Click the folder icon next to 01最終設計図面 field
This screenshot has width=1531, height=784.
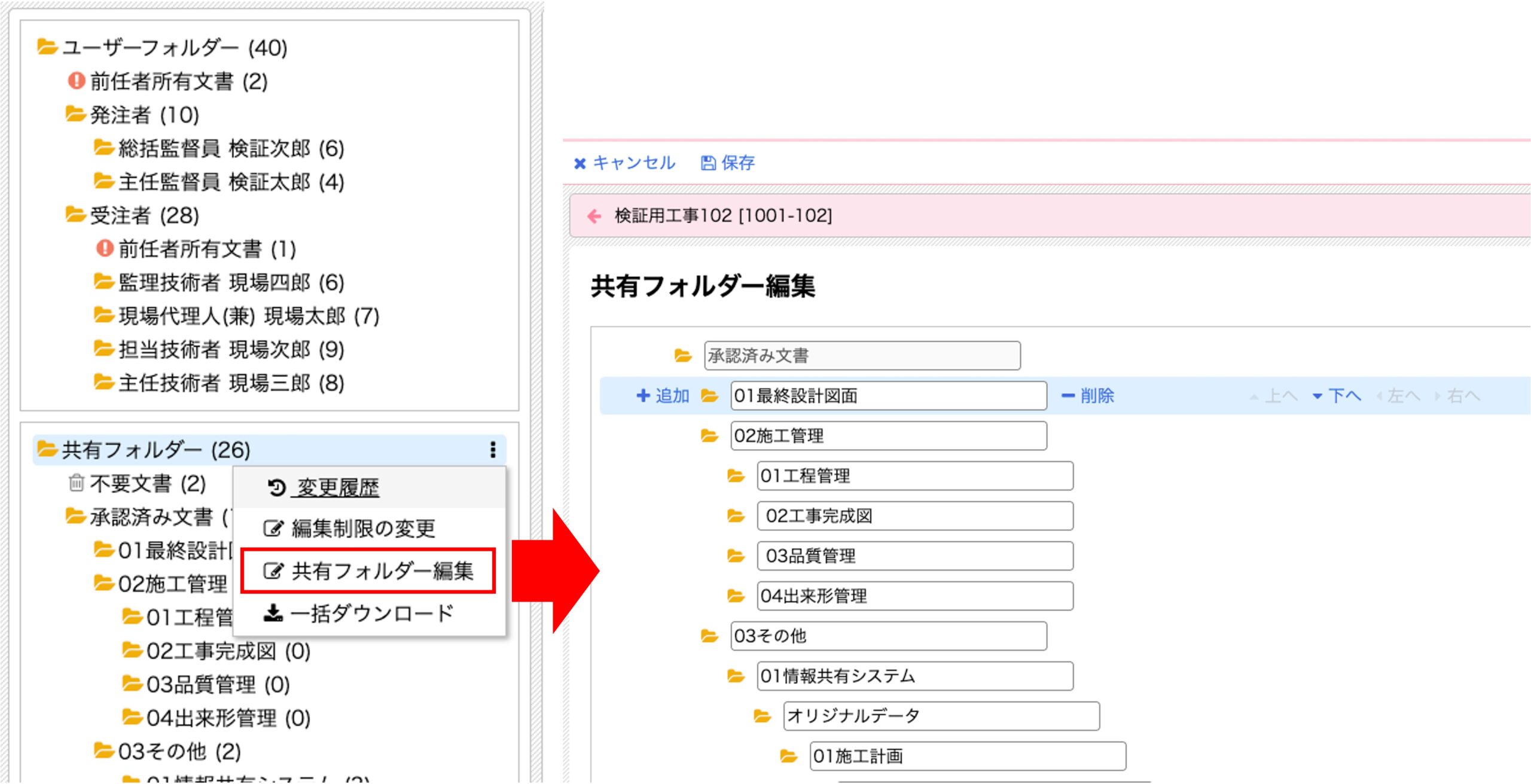[x=709, y=396]
